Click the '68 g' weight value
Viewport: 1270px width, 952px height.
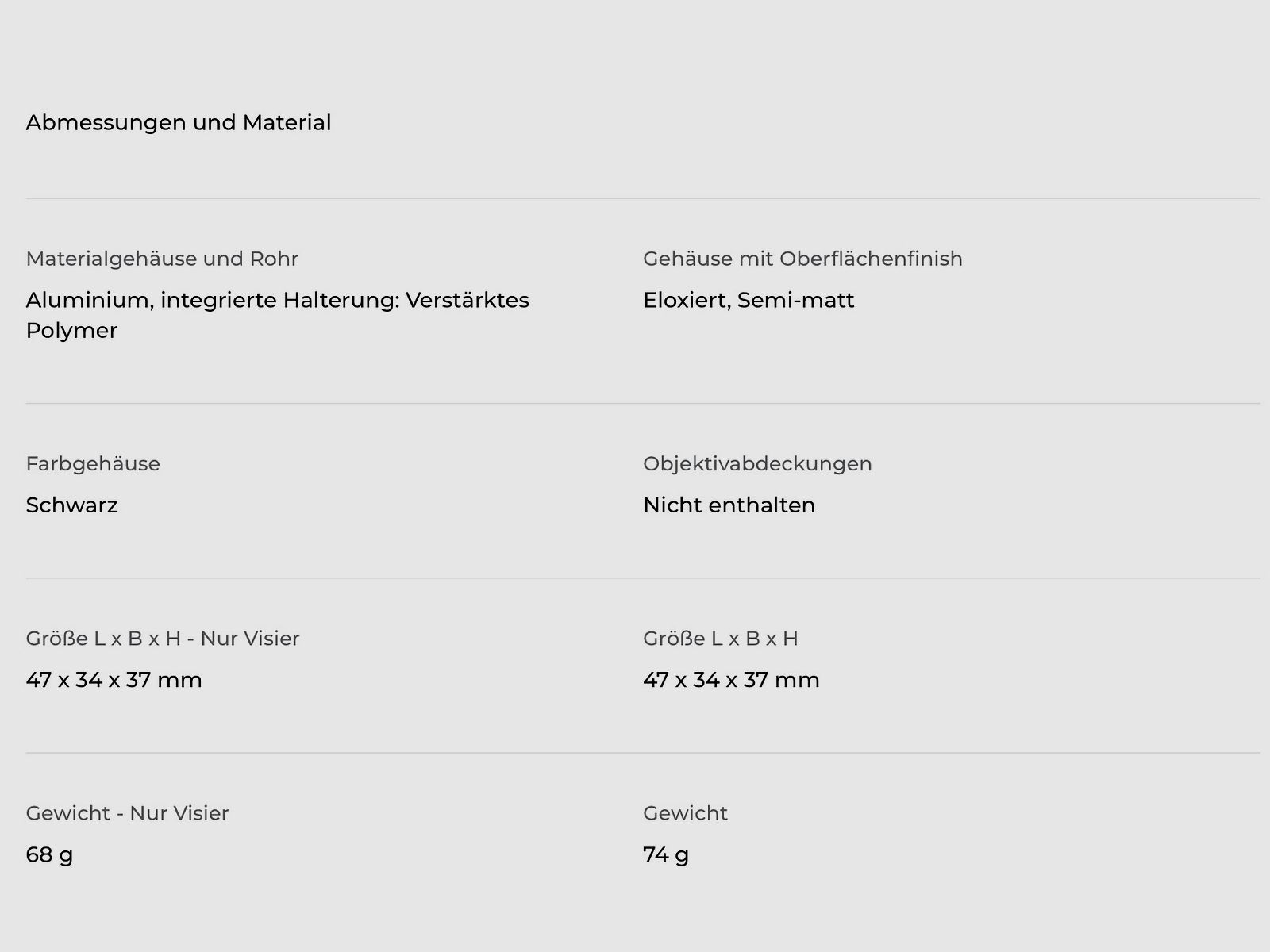(x=49, y=854)
